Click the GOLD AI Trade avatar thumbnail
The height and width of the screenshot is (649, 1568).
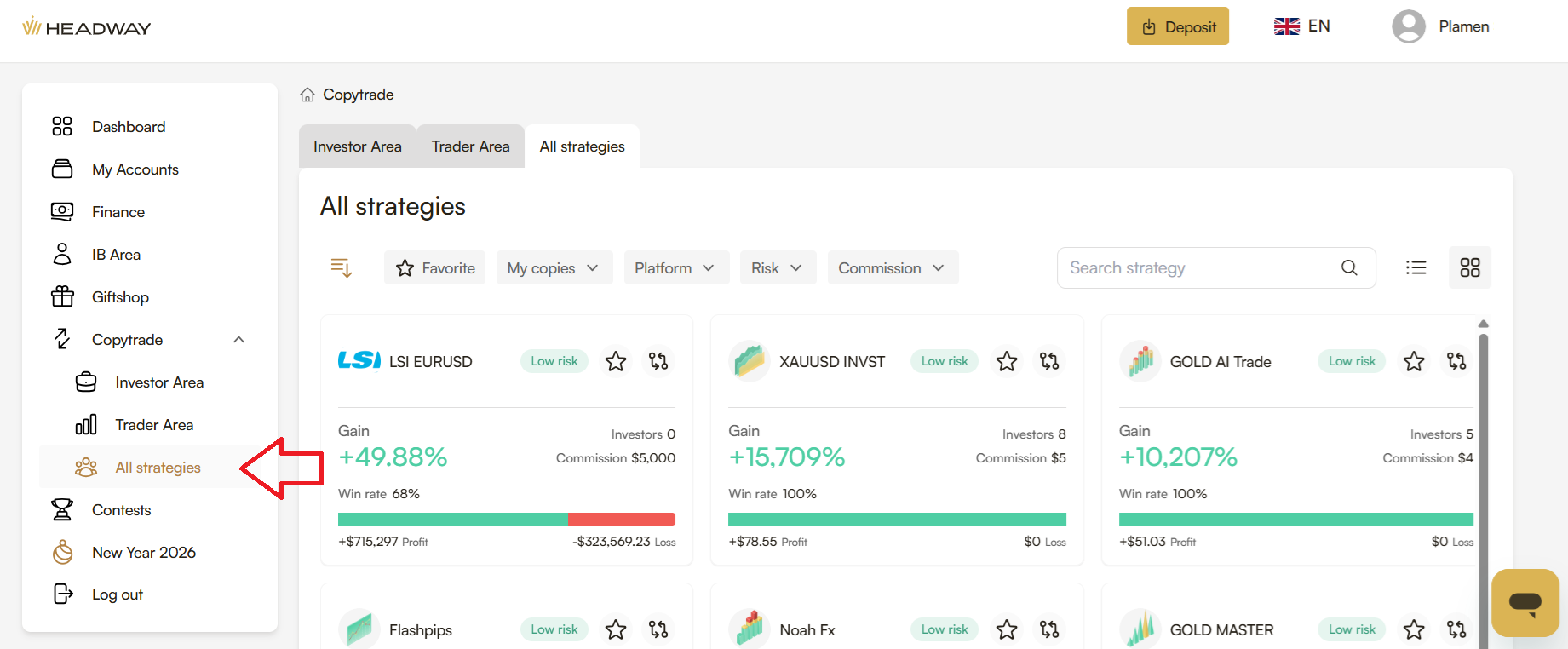point(1140,361)
